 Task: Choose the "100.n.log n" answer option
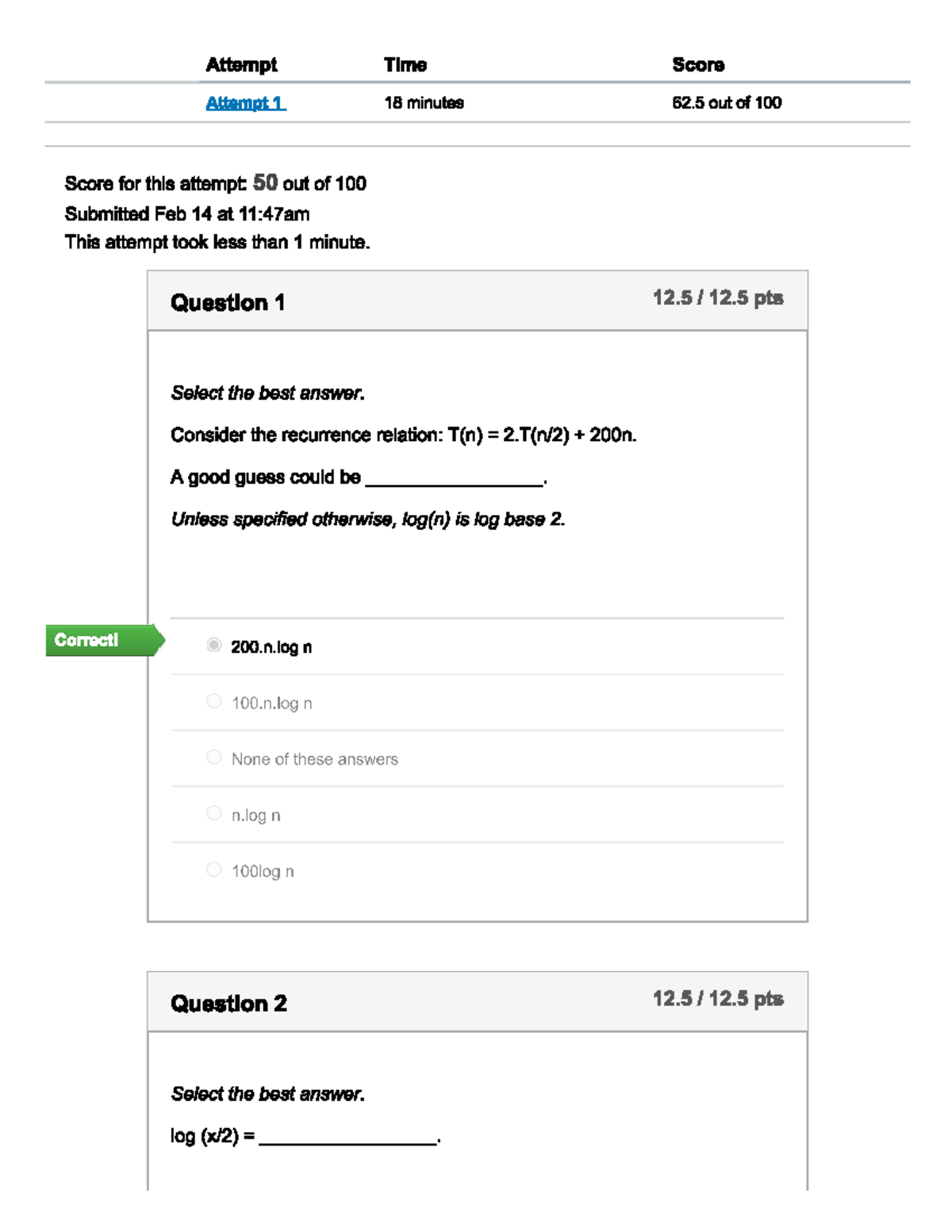click(x=213, y=702)
